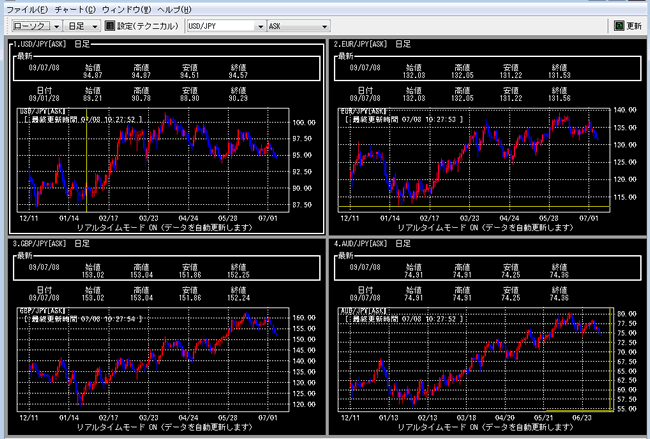Screen dimensions: 650x439
Task: Click GBP/JPY latest low value 151.86 in 最新 box
Action: (x=189, y=275)
